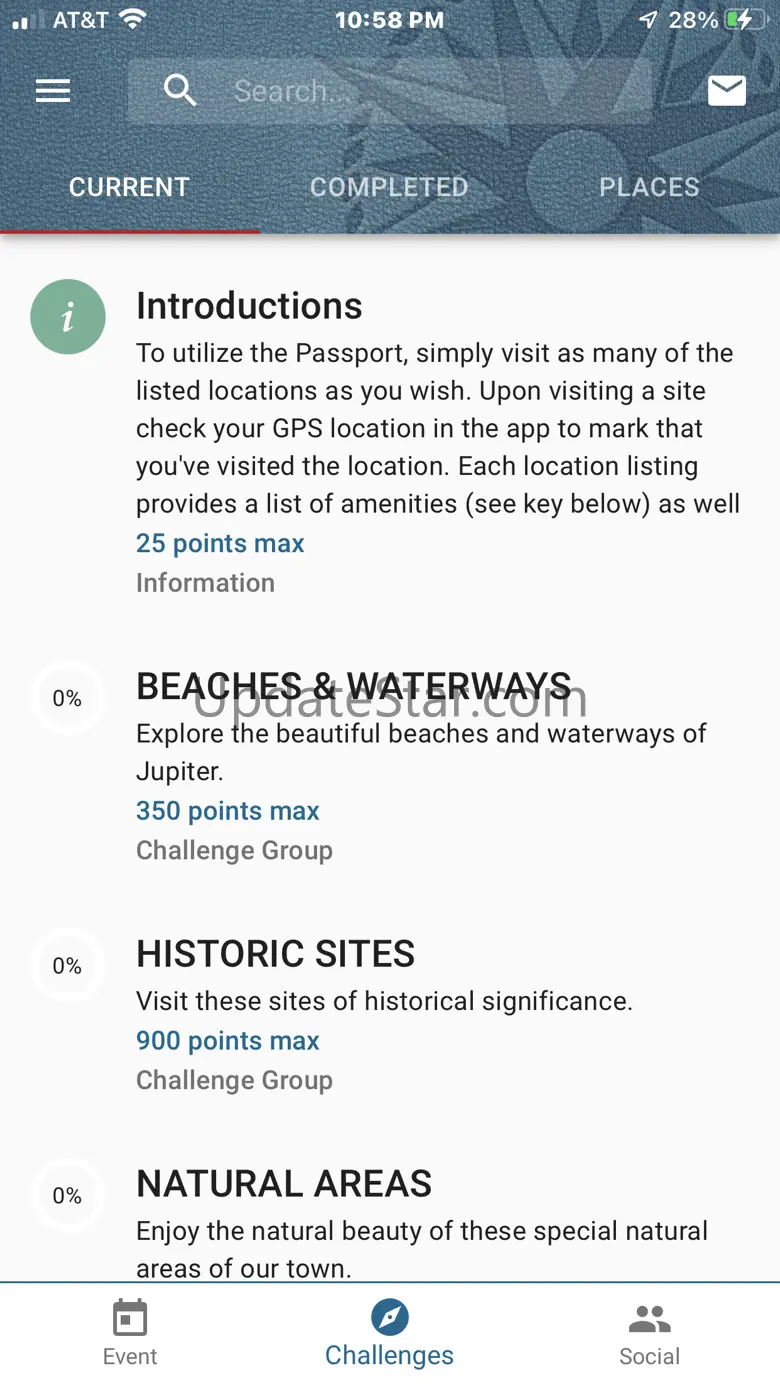
Task: Click the Search input field
Action: click(430, 91)
